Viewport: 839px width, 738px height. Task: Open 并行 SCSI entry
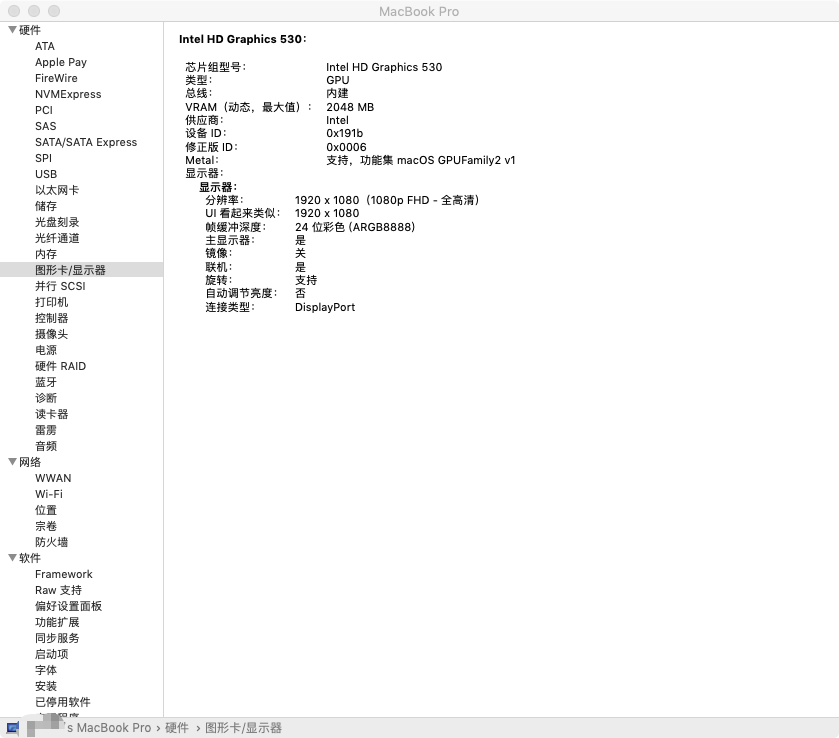(60, 286)
